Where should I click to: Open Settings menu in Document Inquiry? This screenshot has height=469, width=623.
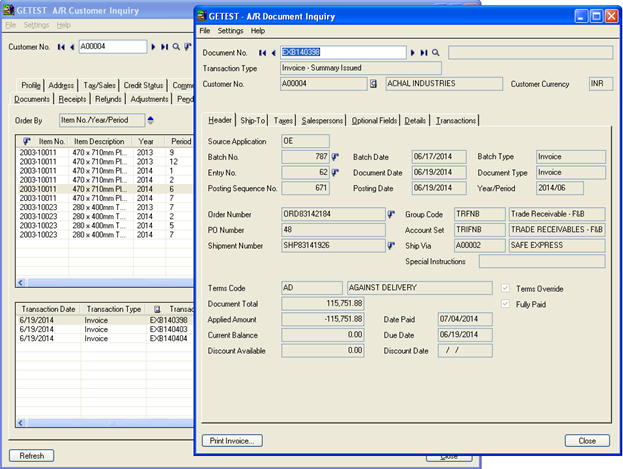230,31
